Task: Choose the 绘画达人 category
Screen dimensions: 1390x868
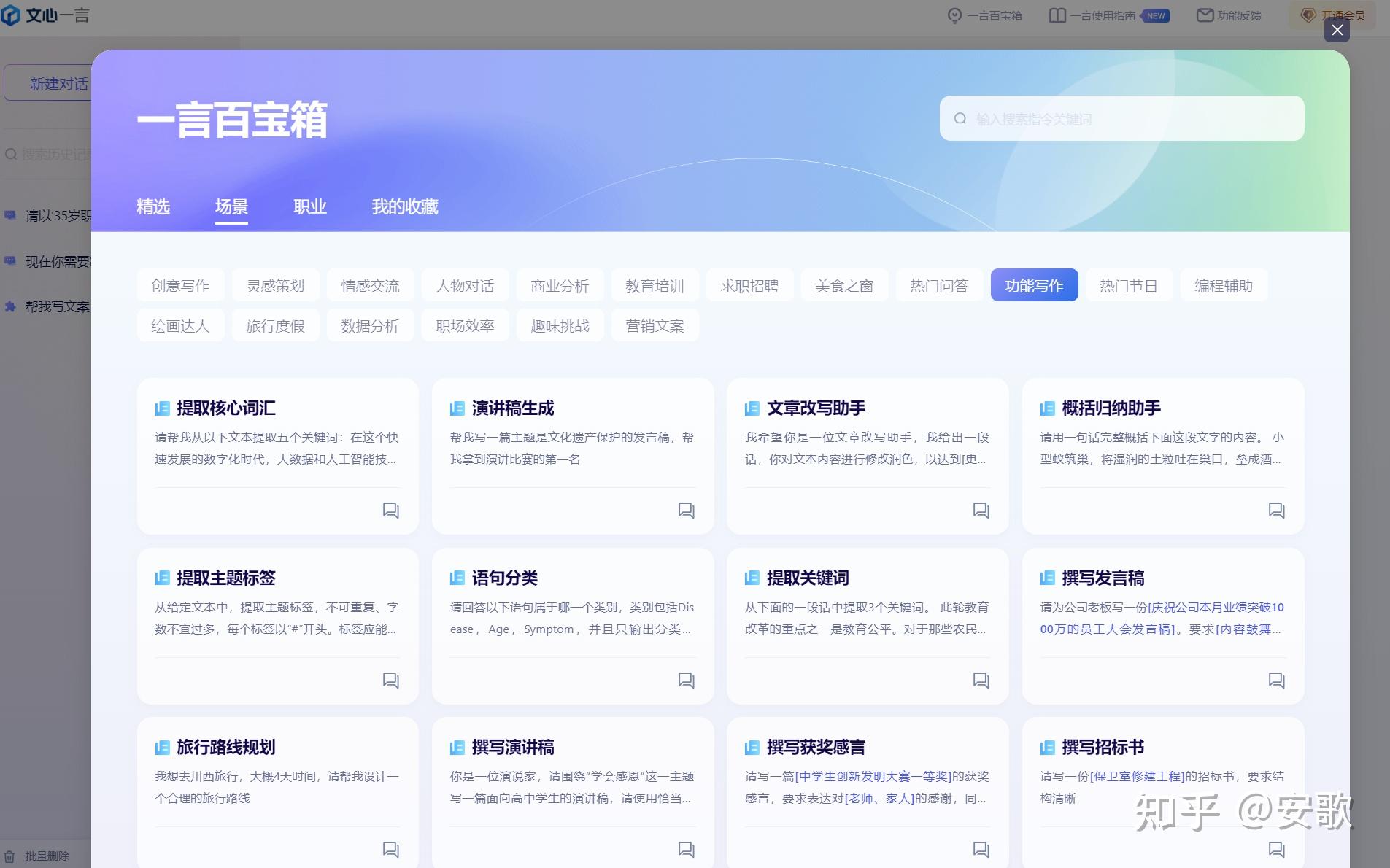Action: (180, 325)
